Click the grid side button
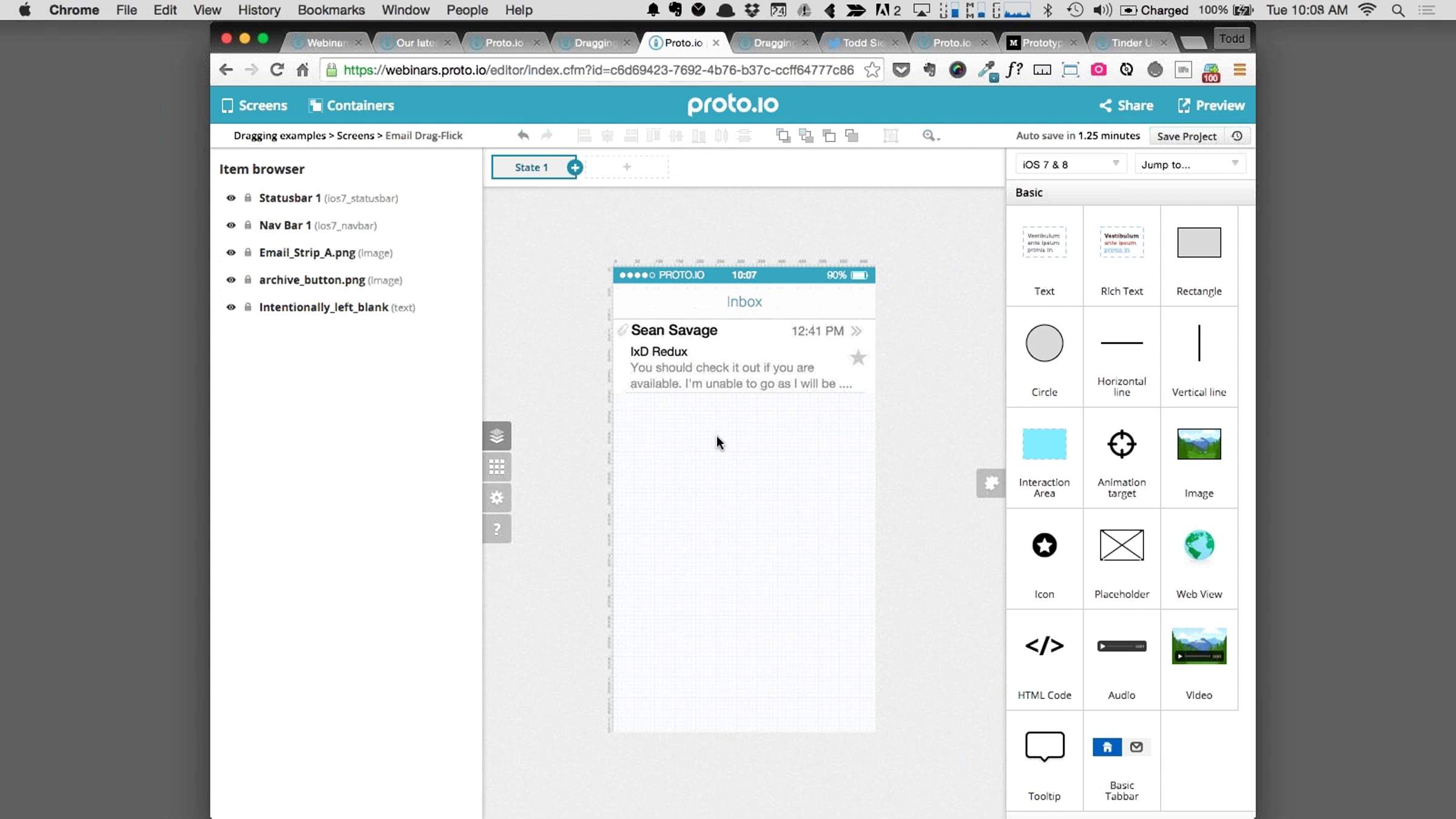 click(497, 467)
